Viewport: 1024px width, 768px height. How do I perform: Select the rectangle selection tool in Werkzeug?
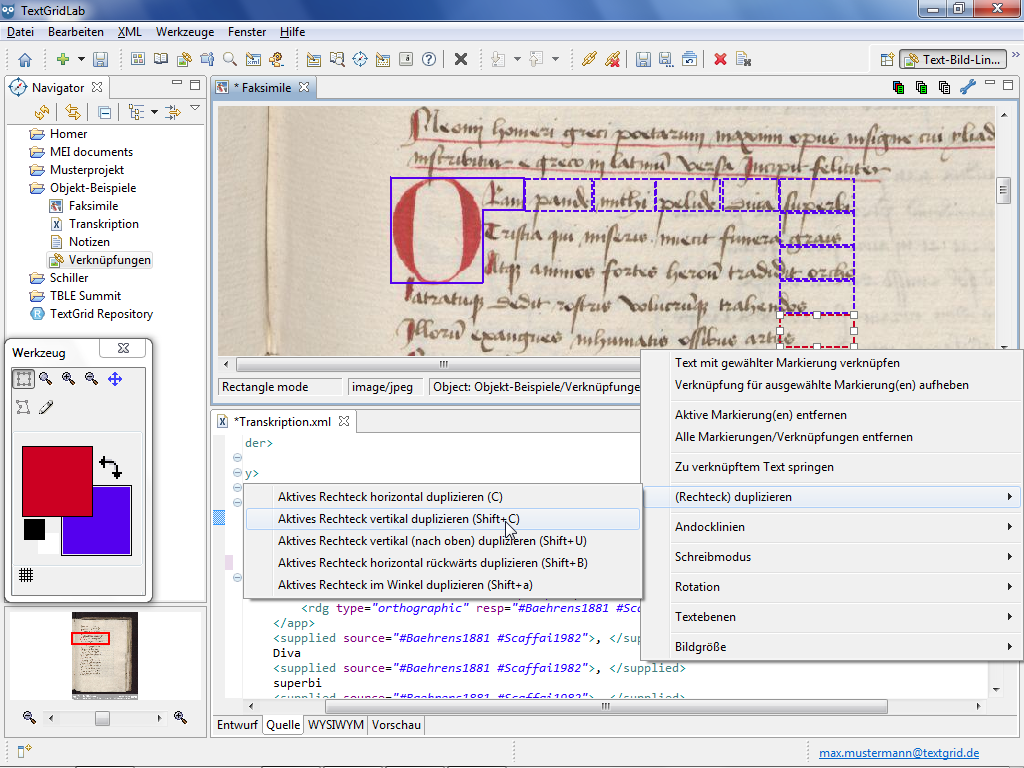coord(23,379)
